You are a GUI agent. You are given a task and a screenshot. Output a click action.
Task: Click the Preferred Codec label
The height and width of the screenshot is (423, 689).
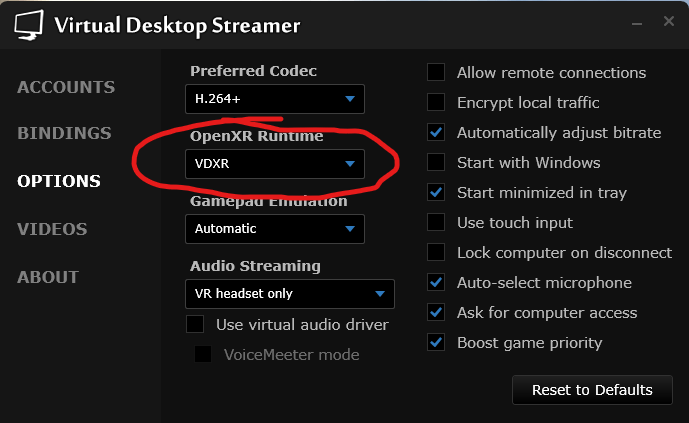[x=253, y=71]
